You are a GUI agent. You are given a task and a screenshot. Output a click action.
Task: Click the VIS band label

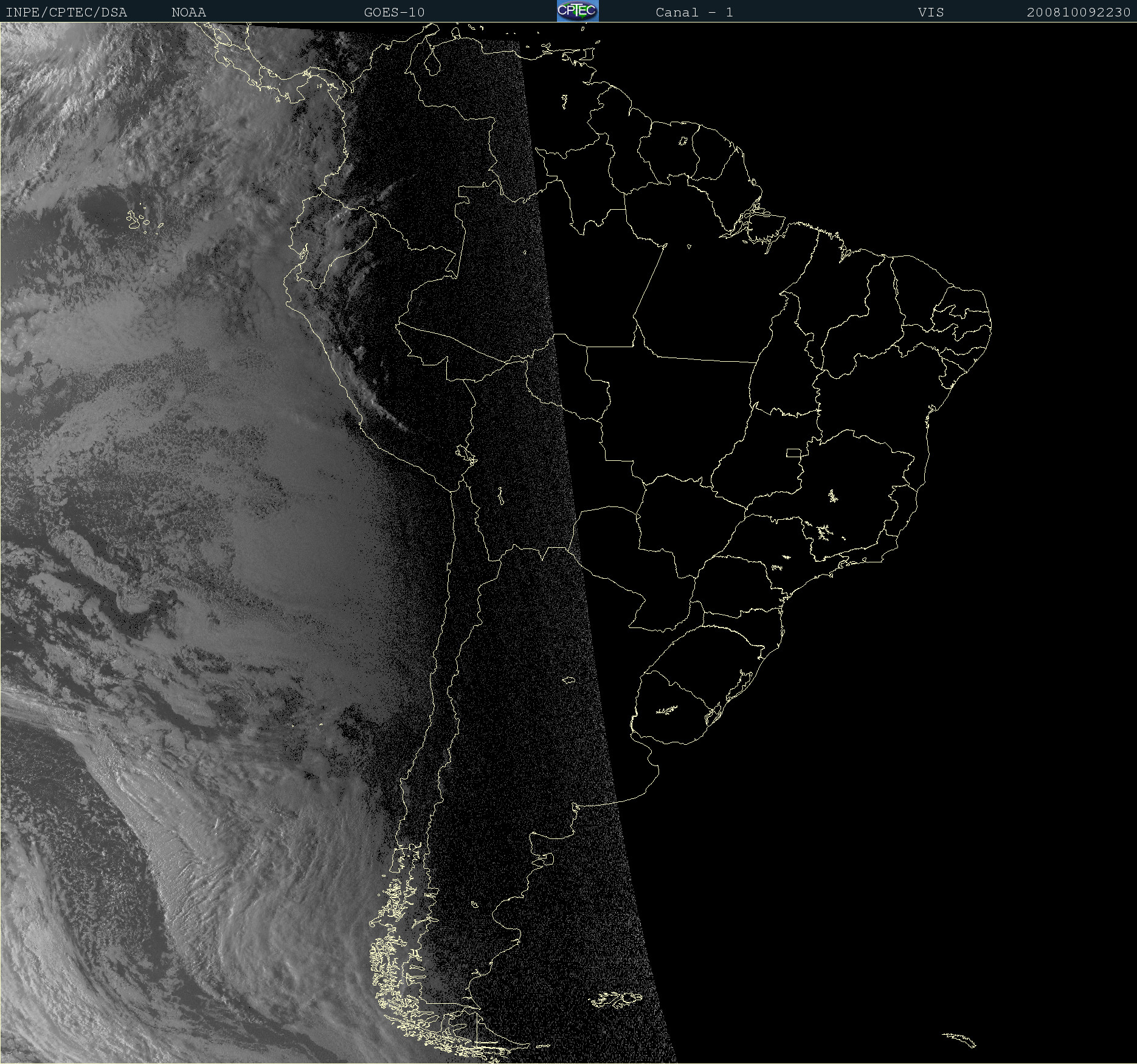pyautogui.click(x=931, y=12)
